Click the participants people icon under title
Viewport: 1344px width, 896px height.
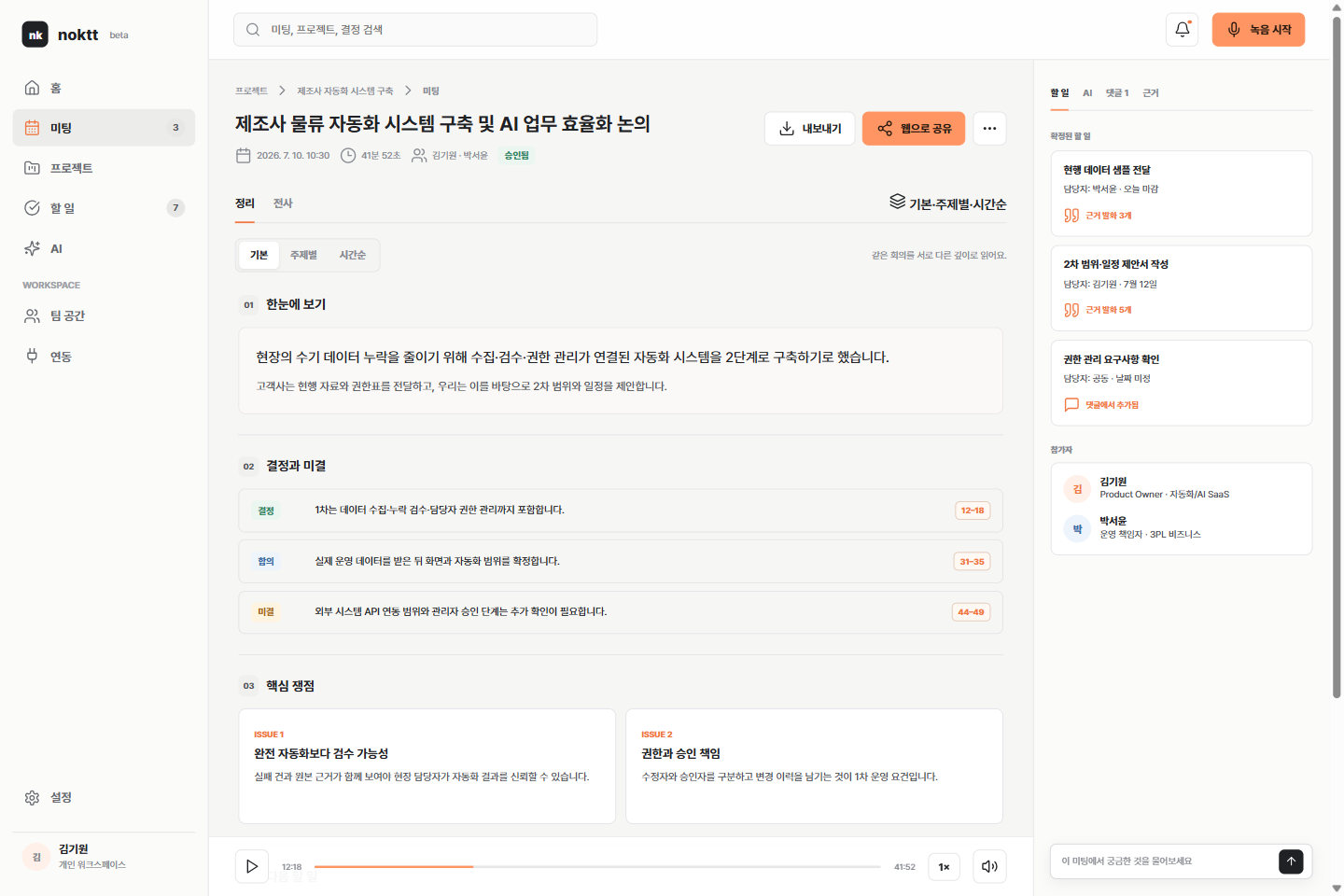pos(419,155)
